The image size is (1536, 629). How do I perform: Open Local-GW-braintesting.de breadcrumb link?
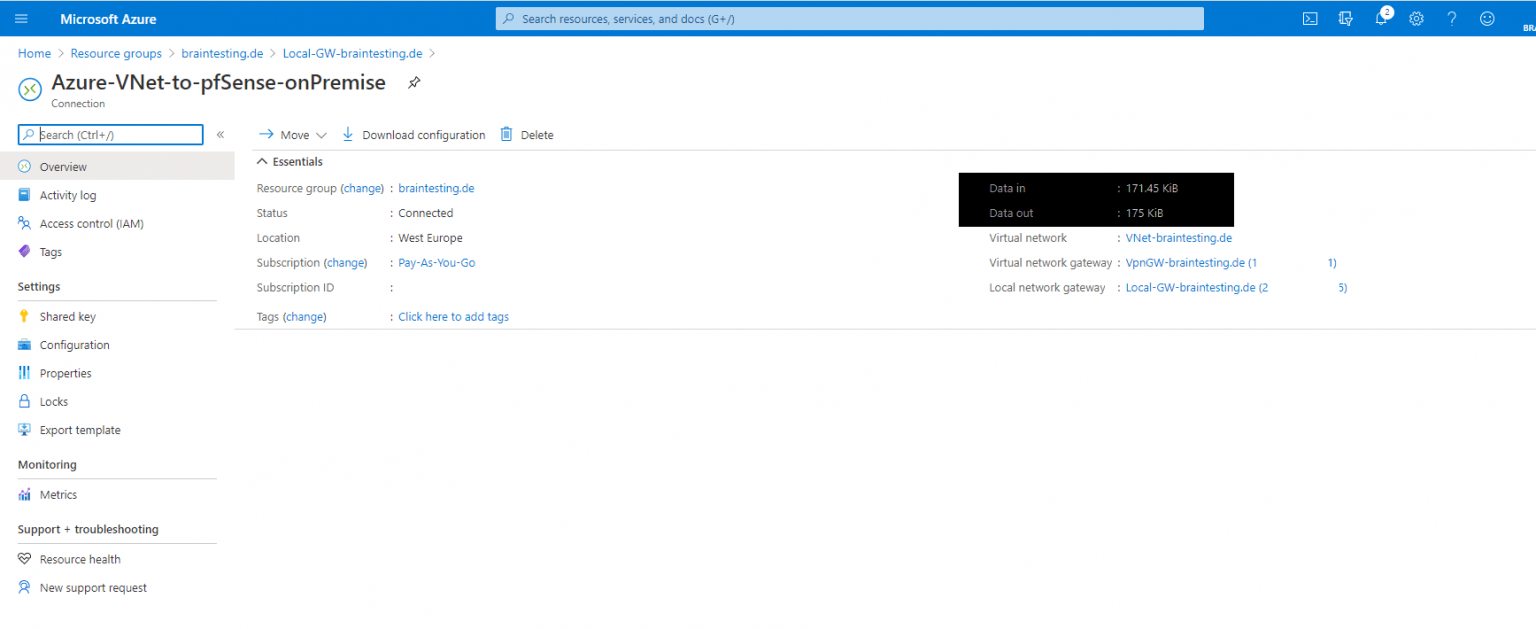[x=353, y=53]
